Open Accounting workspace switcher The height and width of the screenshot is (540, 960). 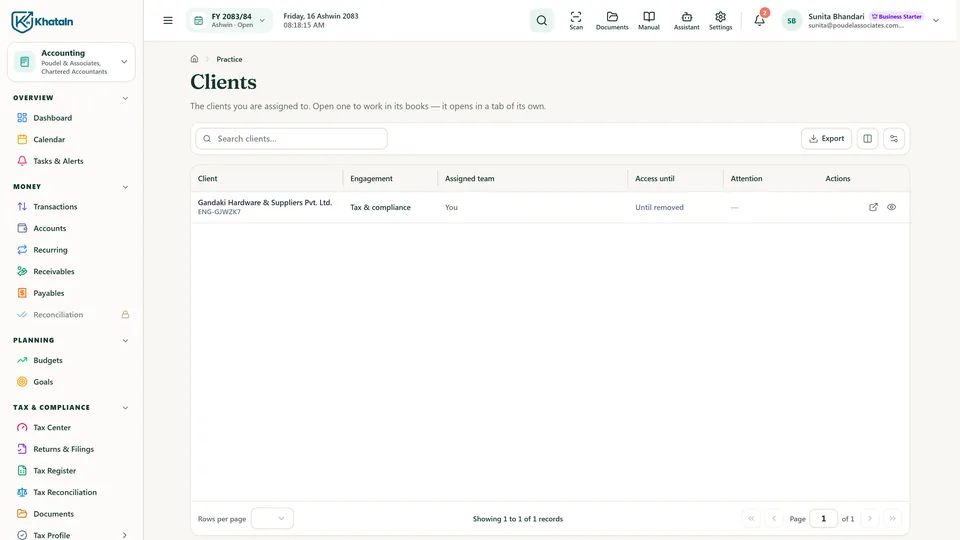pos(71,62)
